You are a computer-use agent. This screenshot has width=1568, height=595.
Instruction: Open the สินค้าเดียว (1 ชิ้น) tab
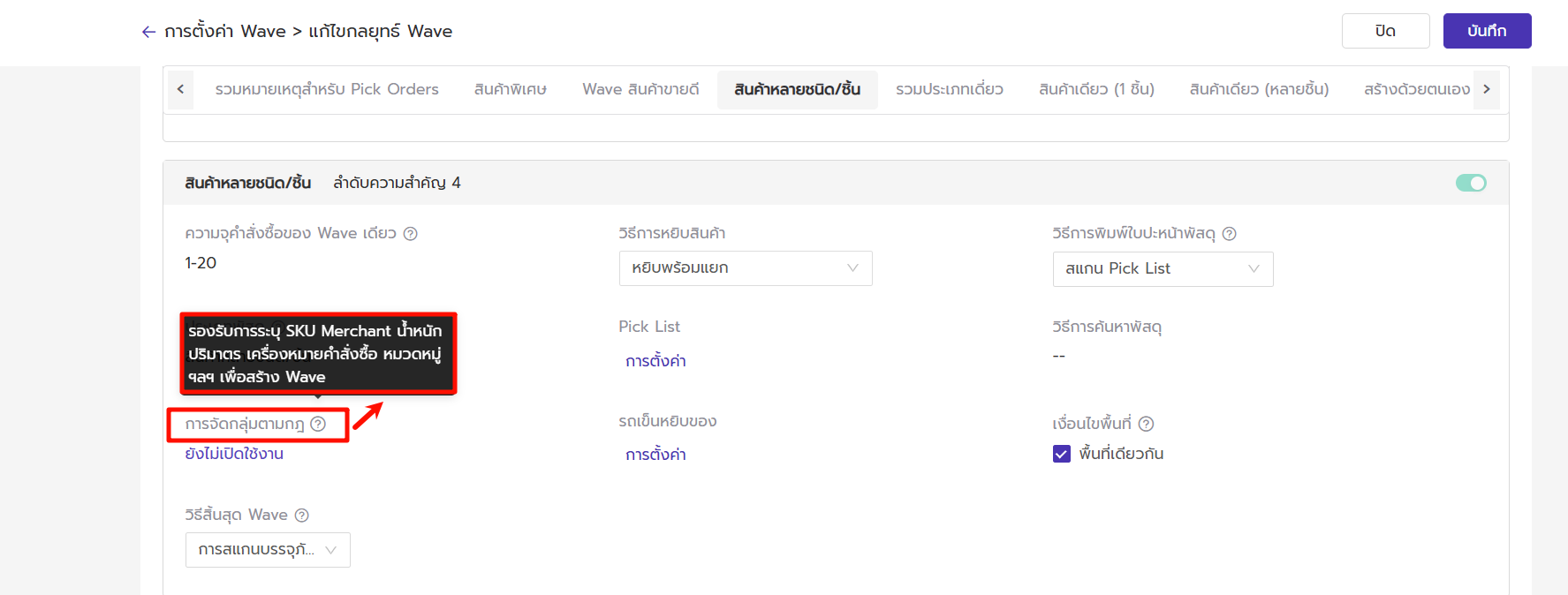point(1096,89)
